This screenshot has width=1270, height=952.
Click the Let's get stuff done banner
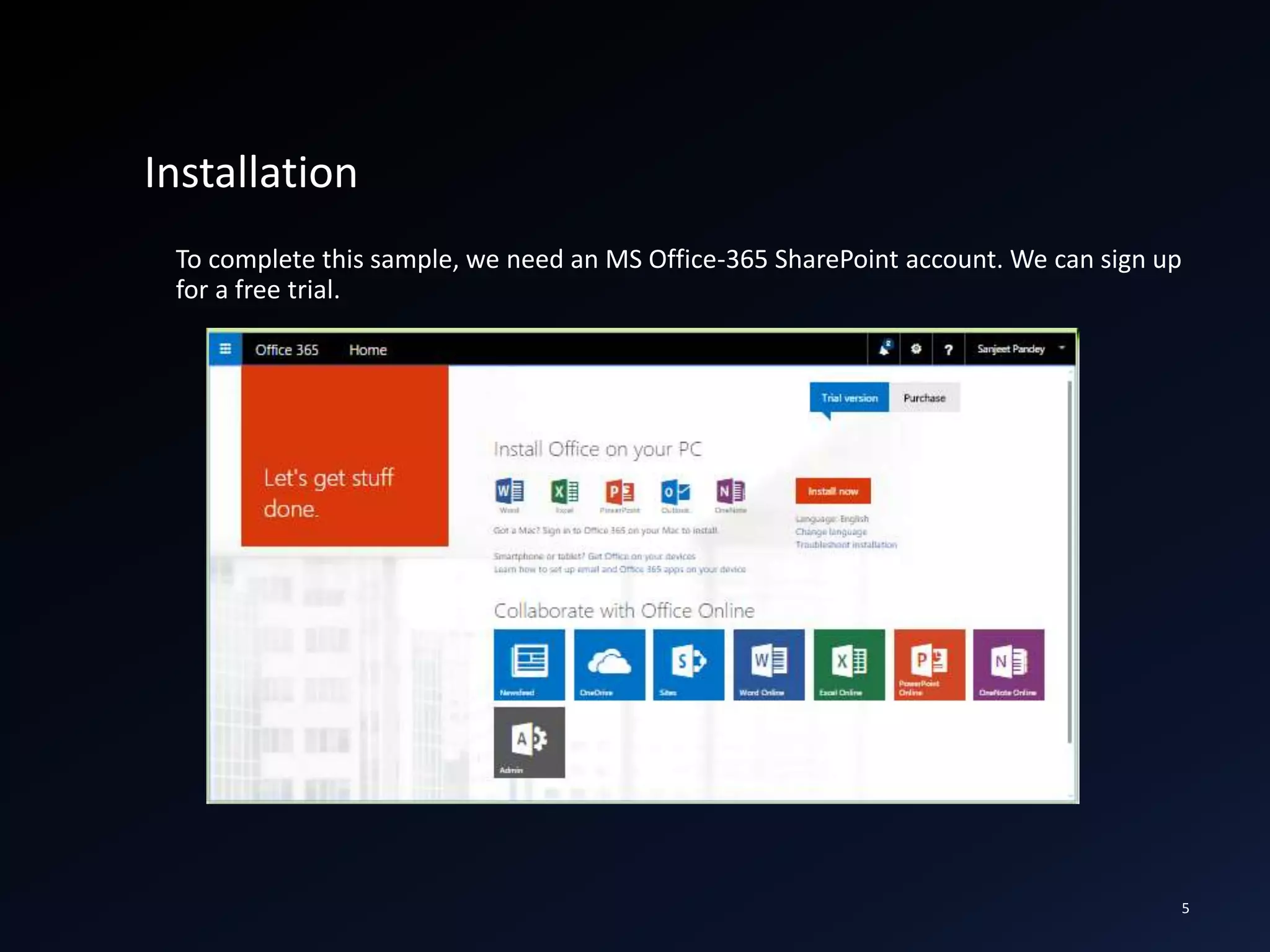click(x=345, y=456)
